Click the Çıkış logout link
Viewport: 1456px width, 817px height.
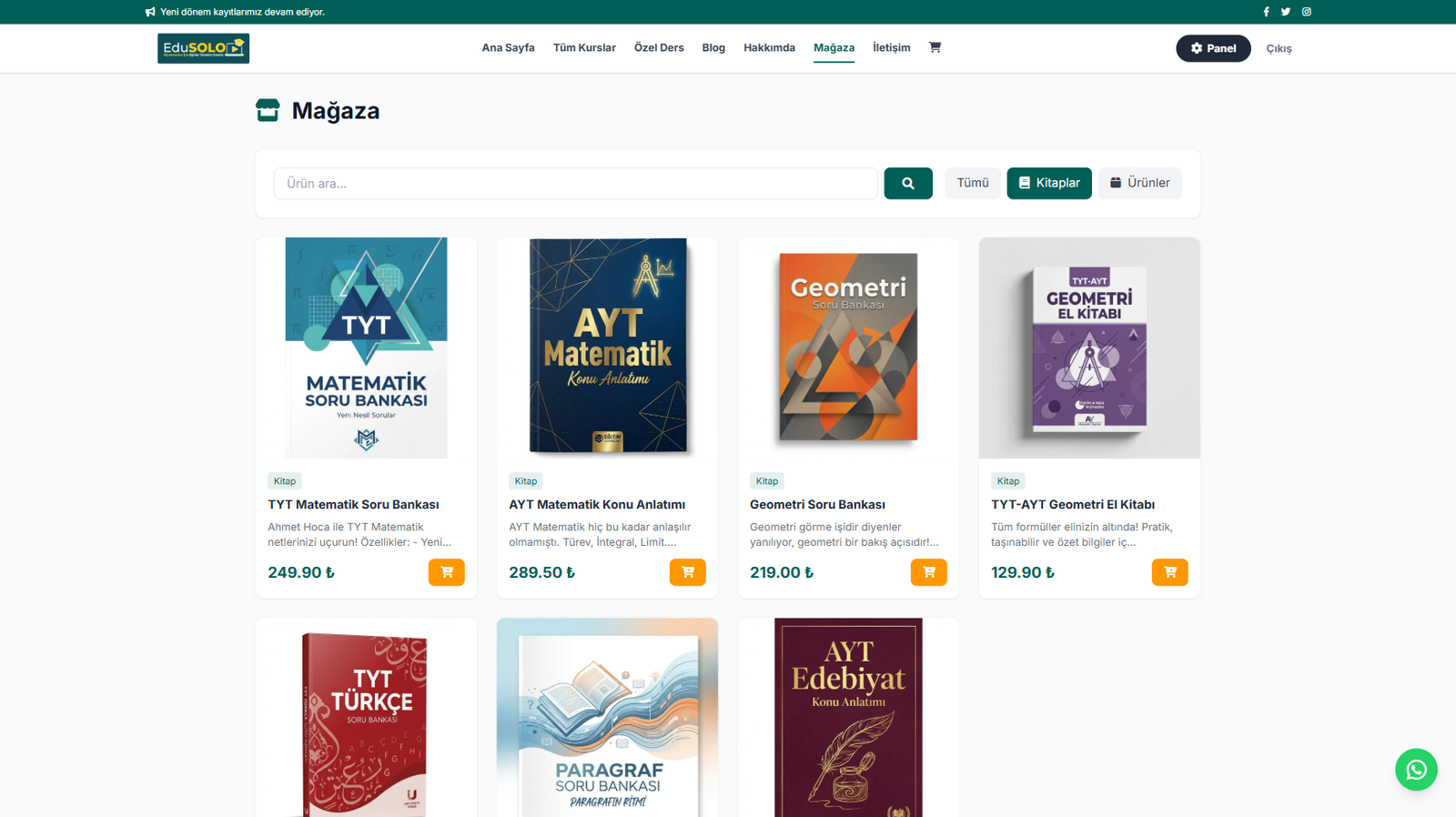coord(1279,49)
